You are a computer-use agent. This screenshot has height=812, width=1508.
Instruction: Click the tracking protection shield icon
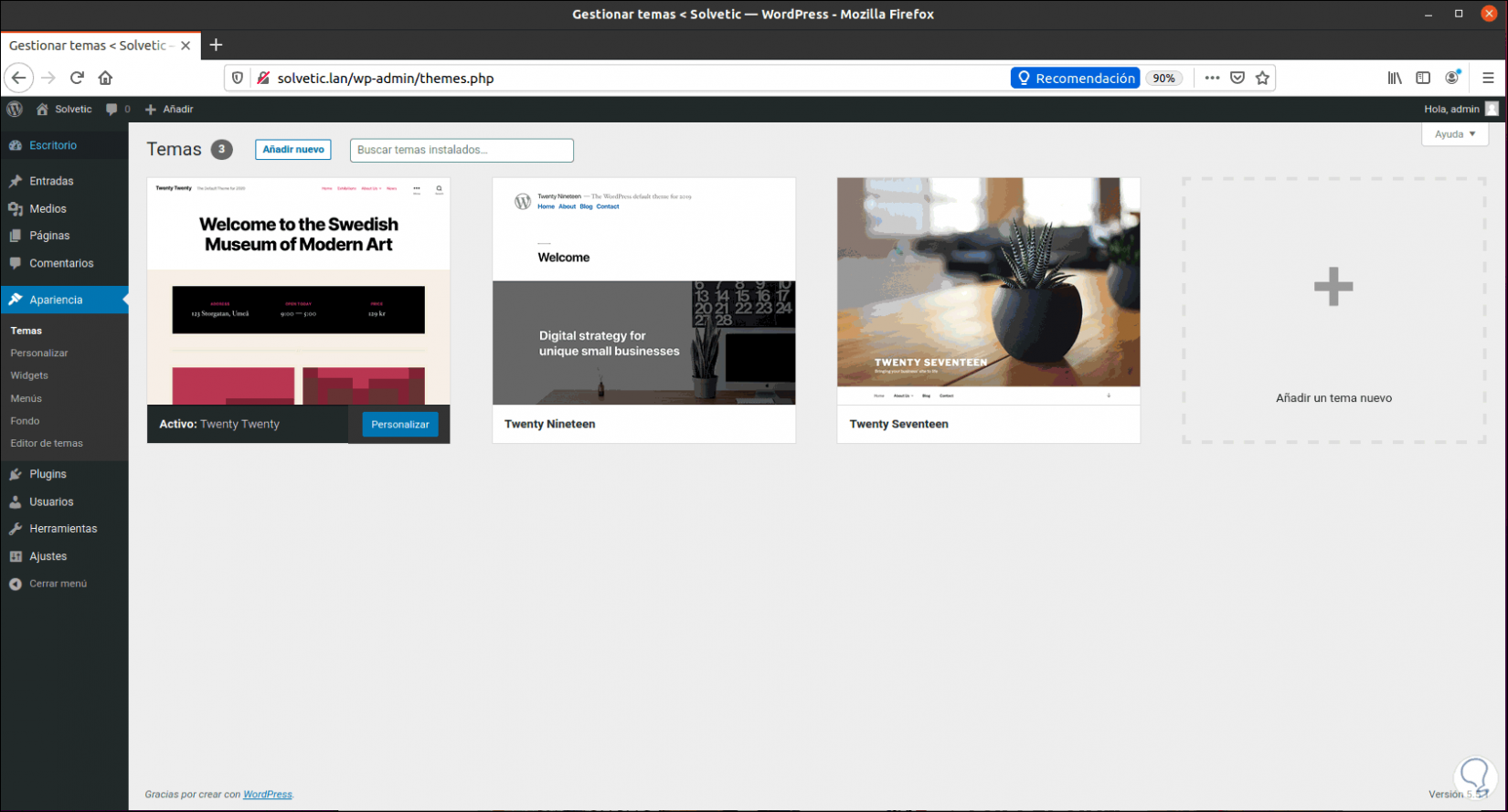point(238,79)
